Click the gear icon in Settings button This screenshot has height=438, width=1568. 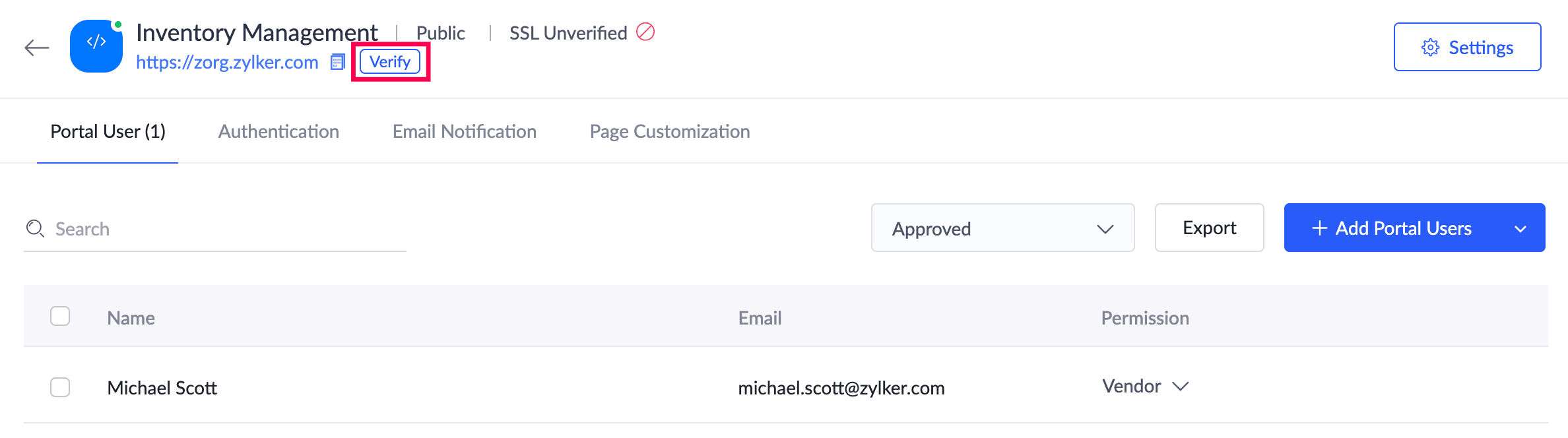tap(1430, 47)
